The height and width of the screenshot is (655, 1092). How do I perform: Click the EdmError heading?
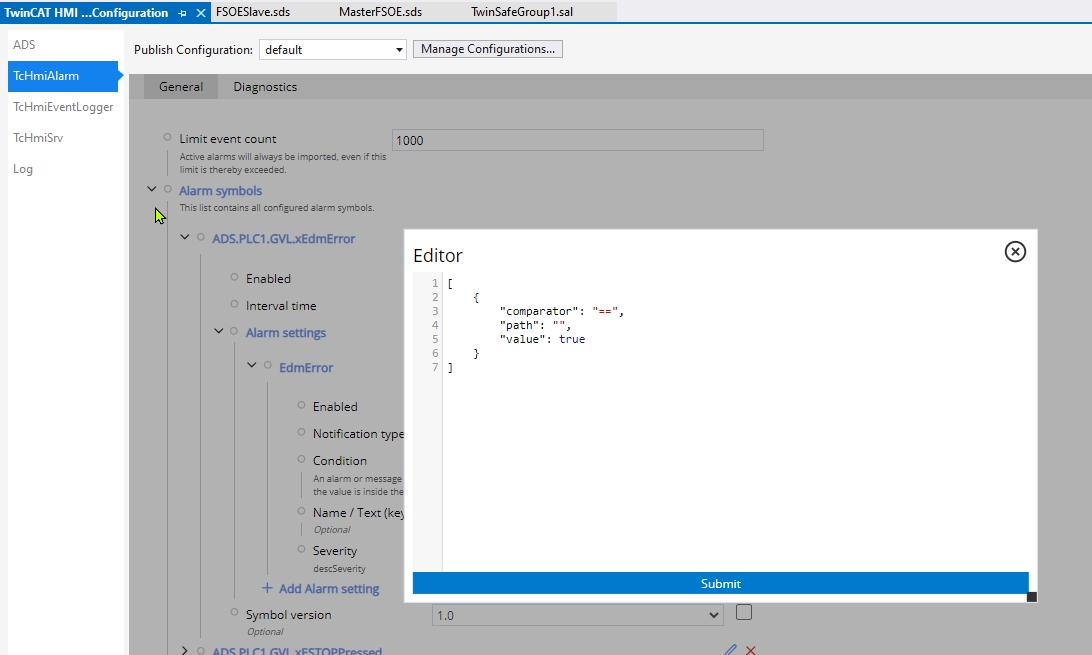click(x=306, y=368)
